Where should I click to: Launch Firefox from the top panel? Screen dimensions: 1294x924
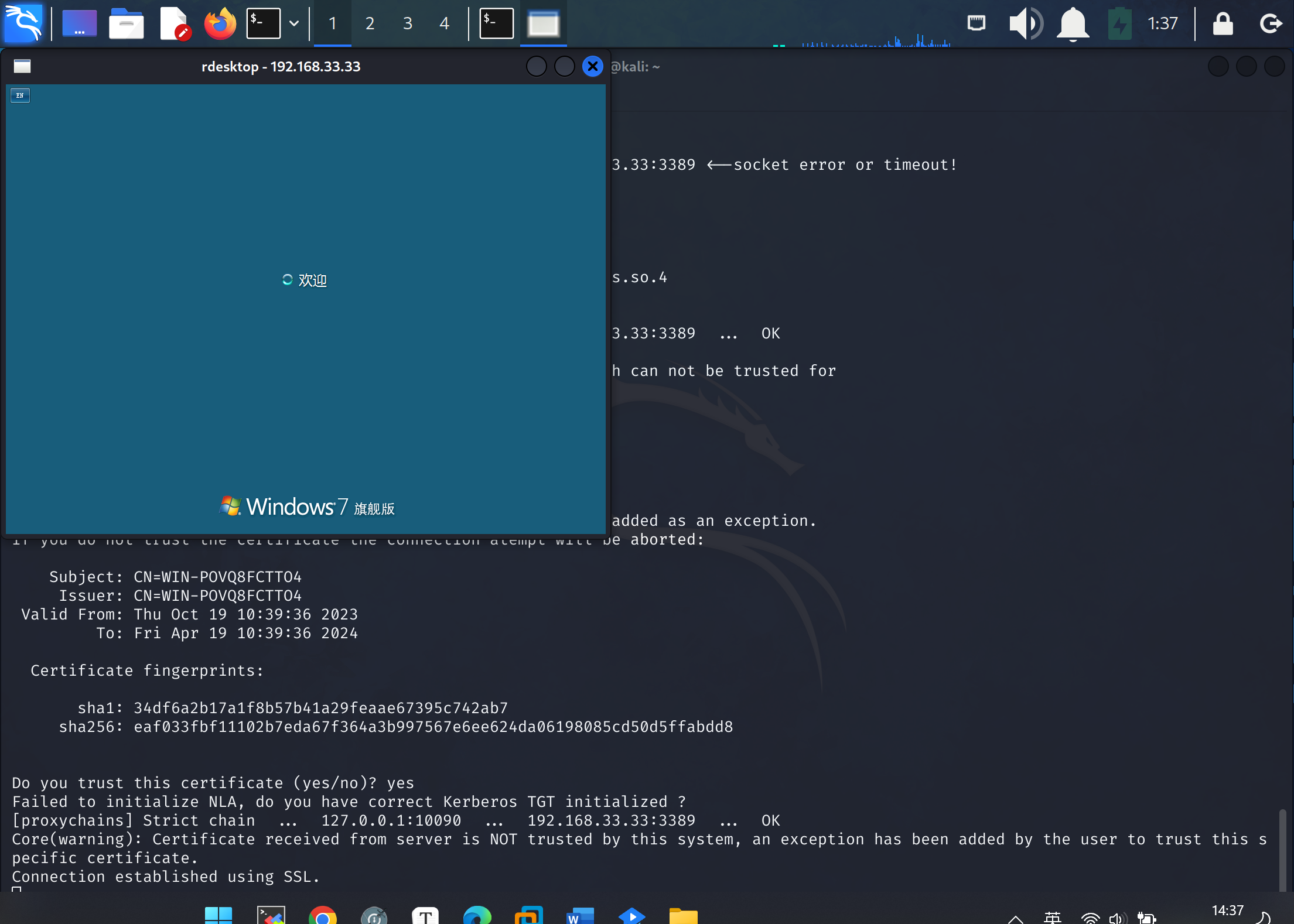(x=220, y=23)
